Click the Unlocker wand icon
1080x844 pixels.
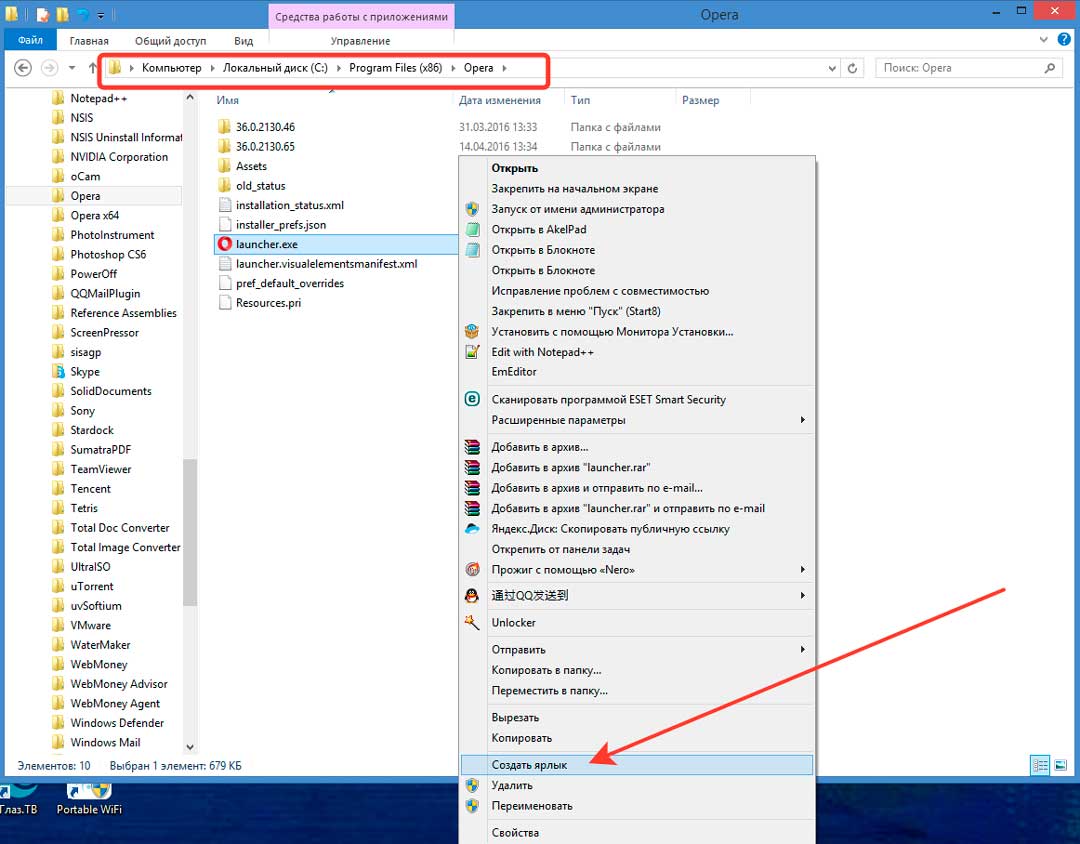pyautogui.click(x=472, y=622)
